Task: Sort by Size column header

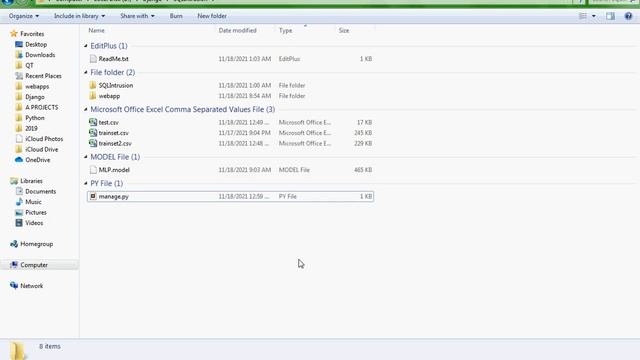Action: pos(344,31)
